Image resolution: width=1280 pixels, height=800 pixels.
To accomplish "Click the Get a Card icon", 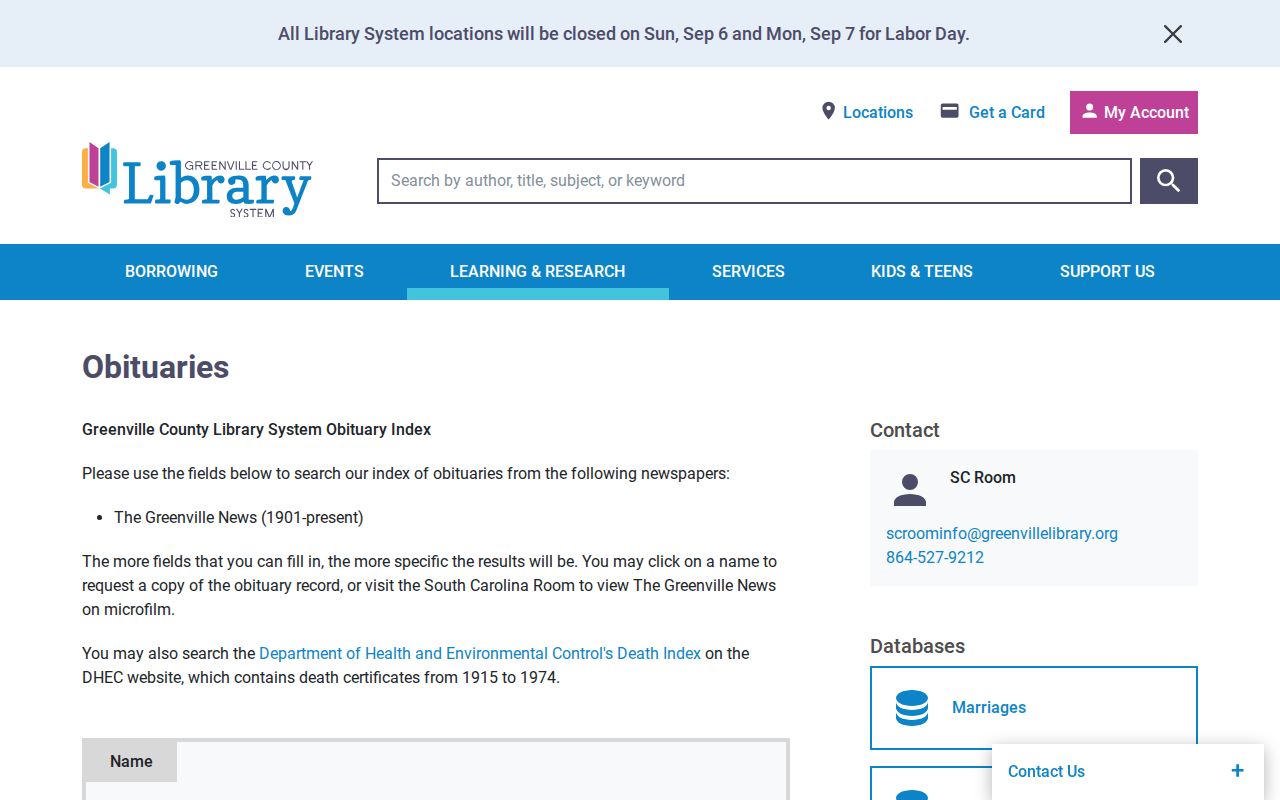I will (950, 111).
